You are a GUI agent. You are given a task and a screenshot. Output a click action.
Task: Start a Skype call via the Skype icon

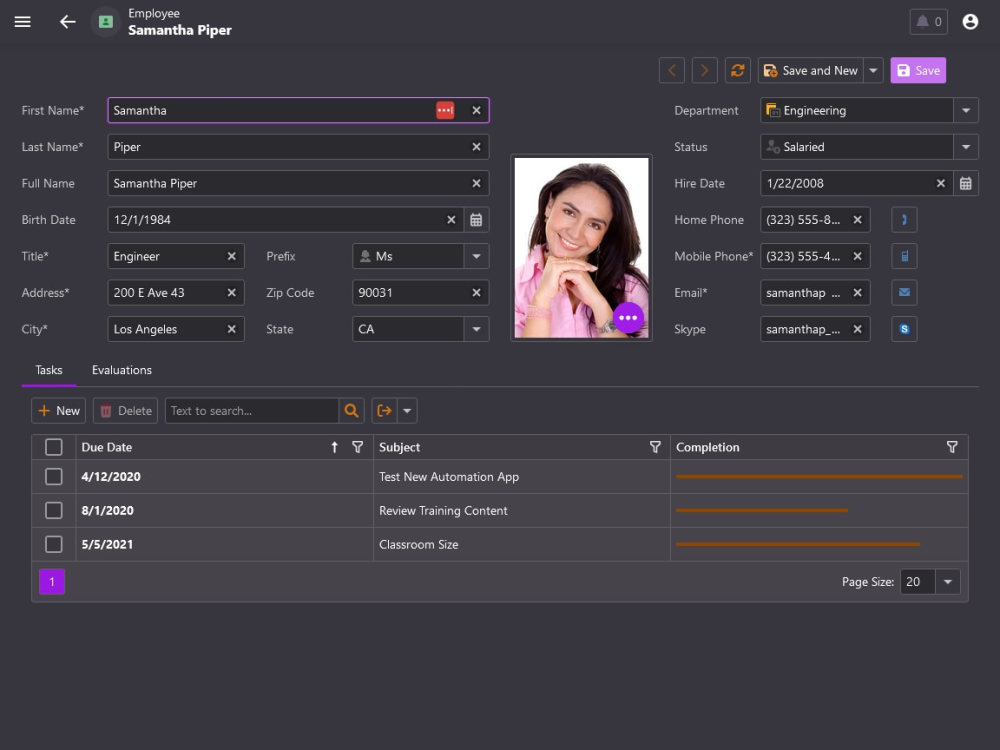(x=904, y=329)
